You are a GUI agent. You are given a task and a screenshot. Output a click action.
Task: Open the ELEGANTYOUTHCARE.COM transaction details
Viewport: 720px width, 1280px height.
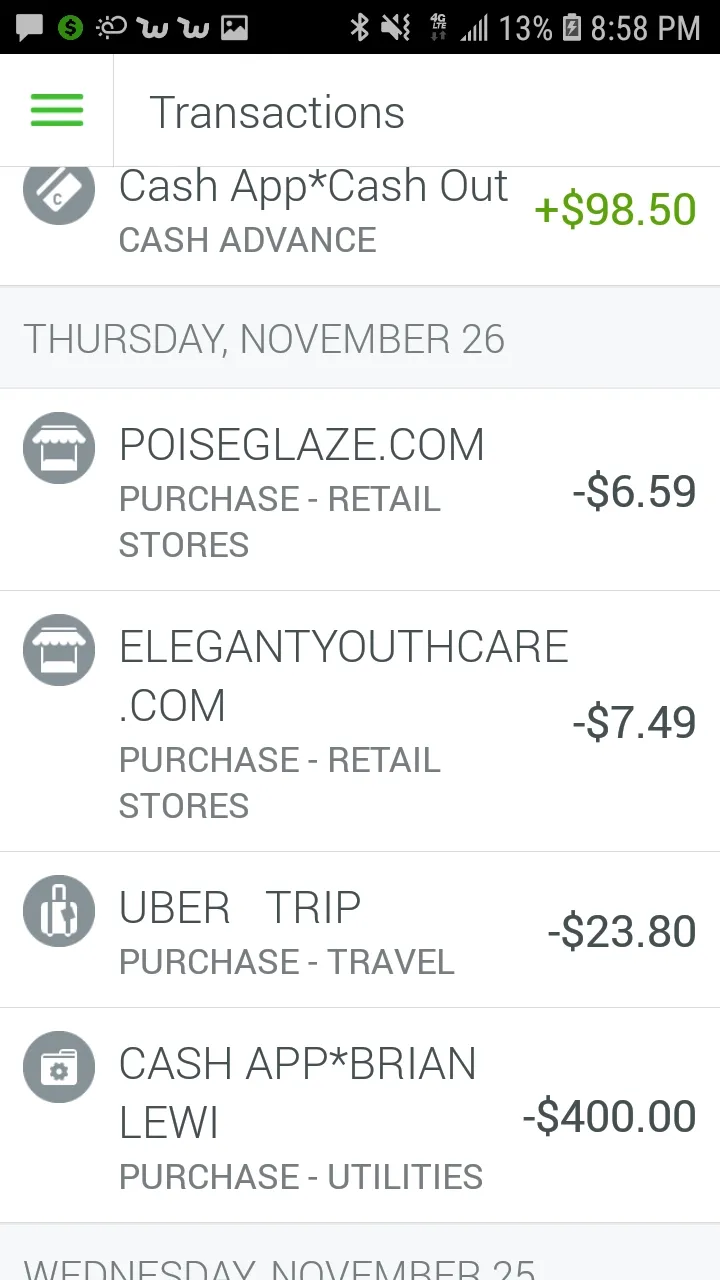pyautogui.click(x=360, y=722)
